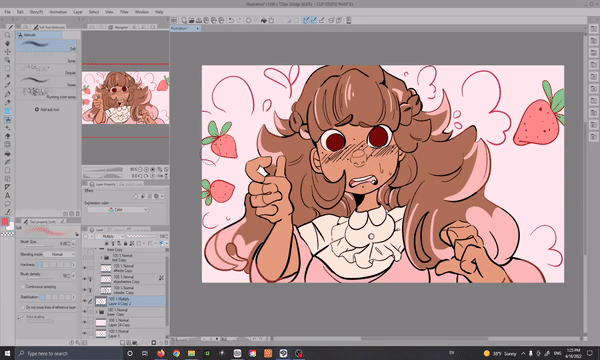Select the Text tool

[x=7, y=195]
